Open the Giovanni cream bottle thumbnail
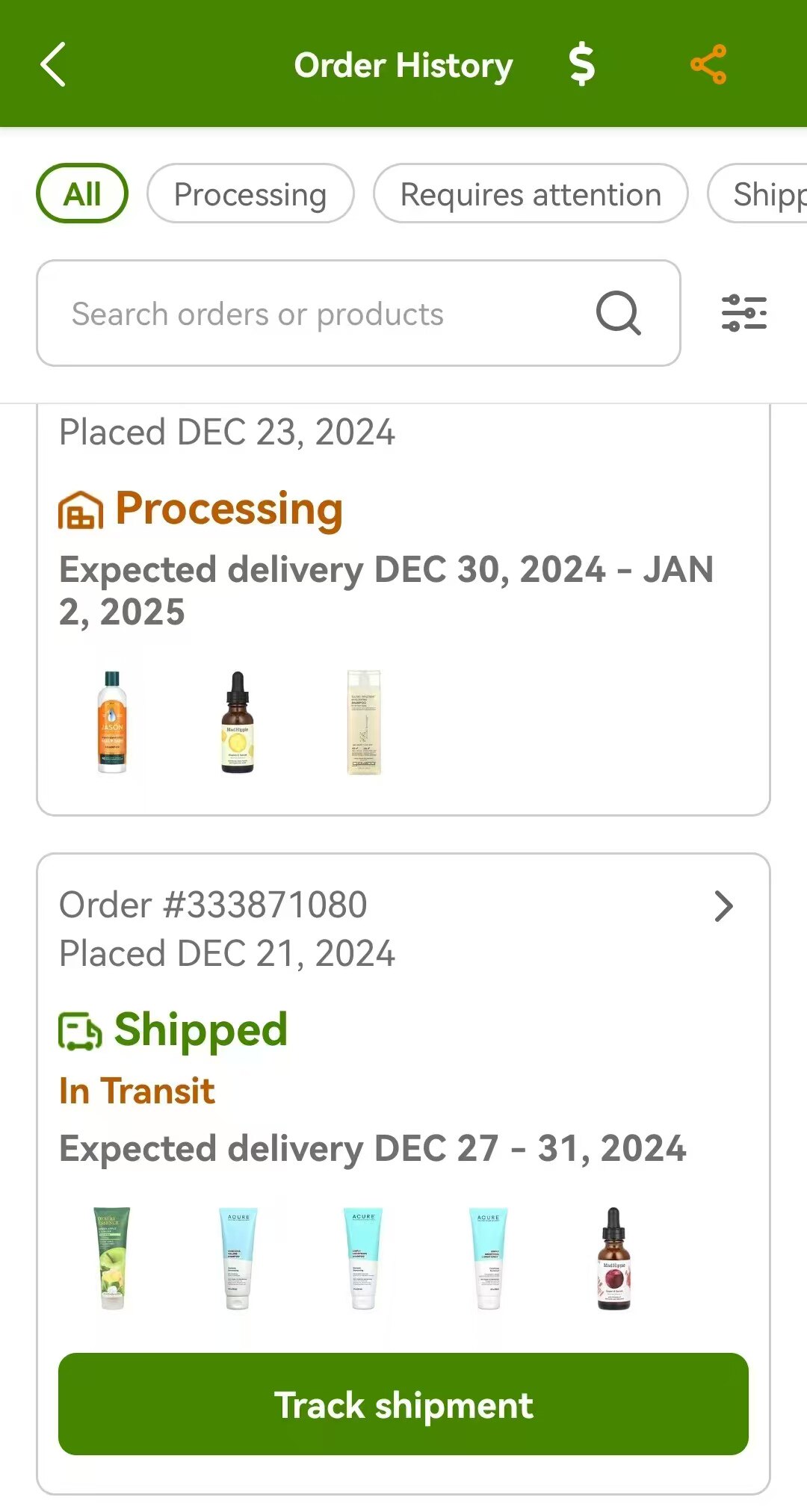Image resolution: width=807 pixels, height=1512 pixels. [x=364, y=722]
